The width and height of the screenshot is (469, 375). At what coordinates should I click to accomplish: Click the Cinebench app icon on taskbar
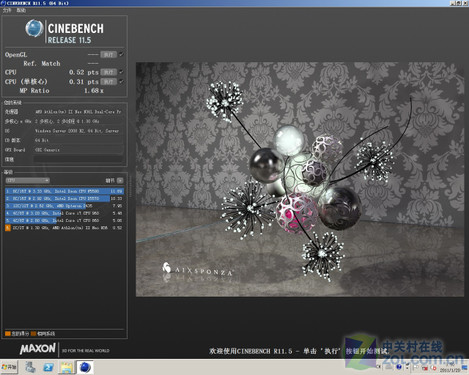click(85, 367)
